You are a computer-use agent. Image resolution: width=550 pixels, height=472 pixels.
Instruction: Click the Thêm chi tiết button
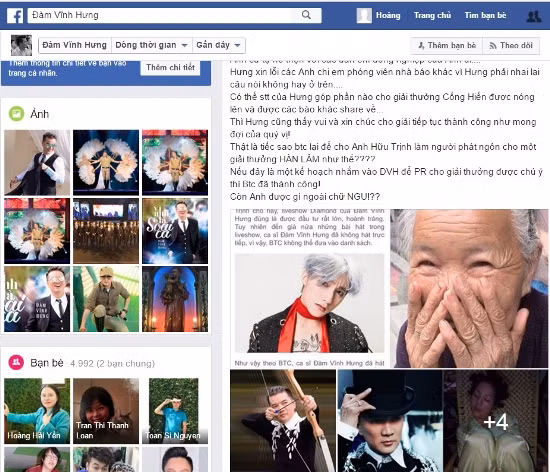click(170, 67)
